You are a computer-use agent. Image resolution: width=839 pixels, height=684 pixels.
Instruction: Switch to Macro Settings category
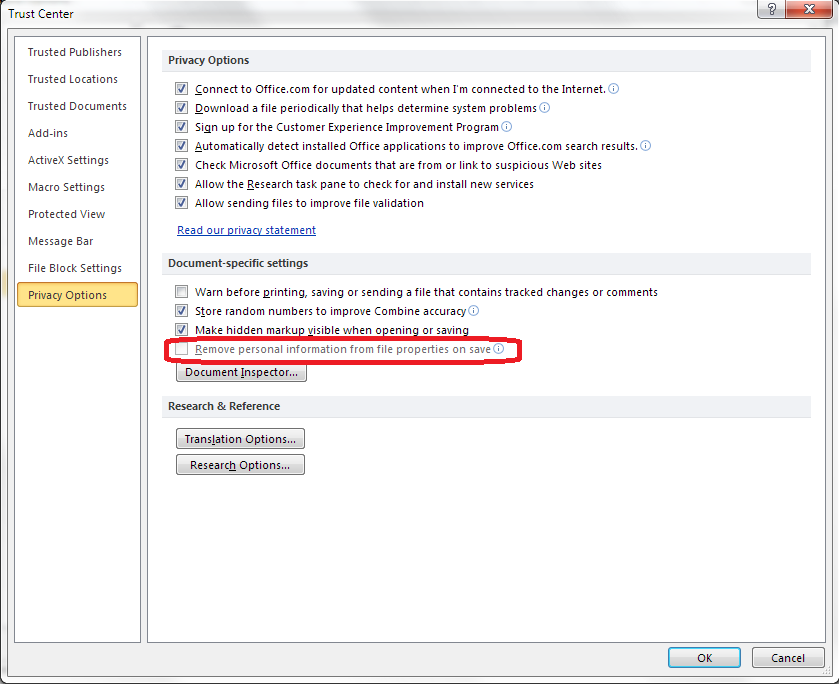66,187
